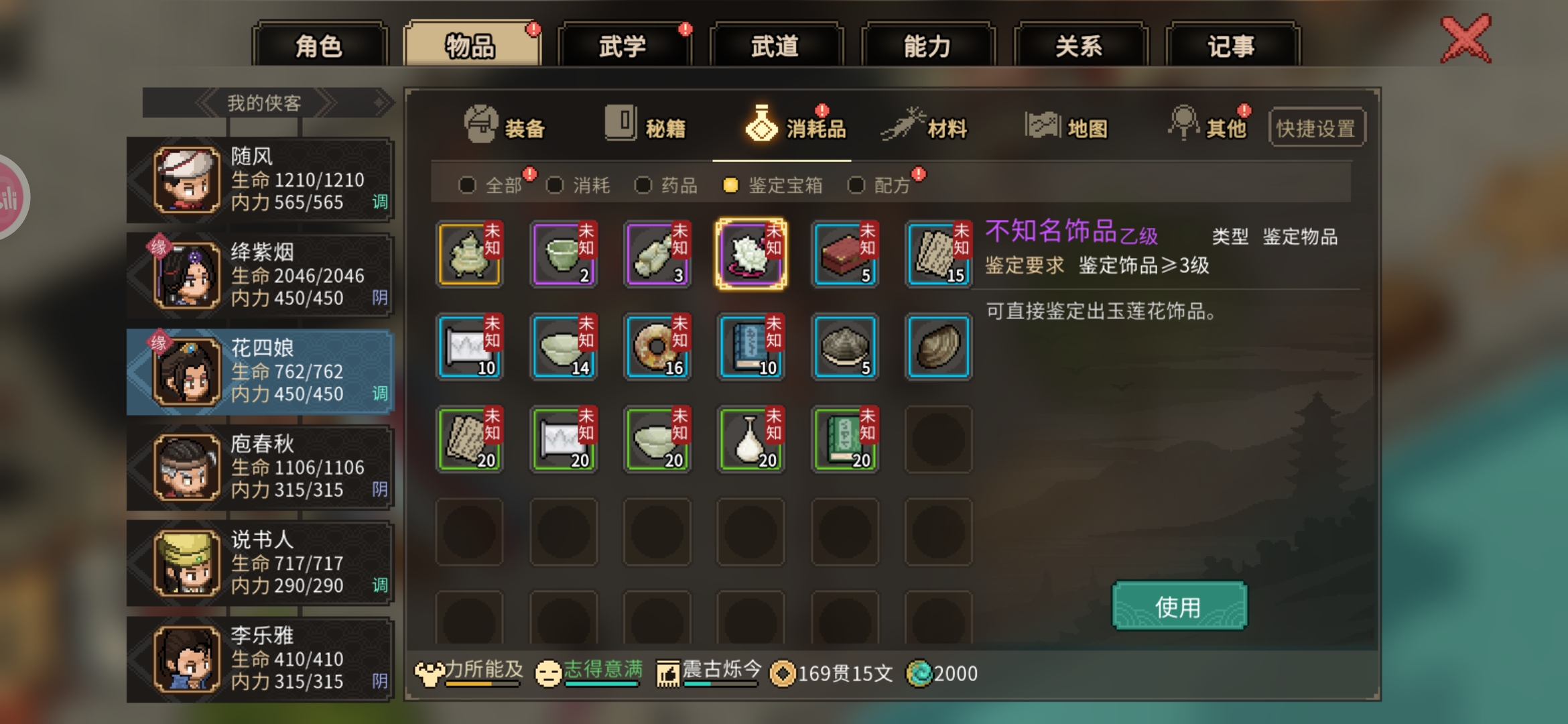Open 快捷设置 quick settings

pyautogui.click(x=1316, y=127)
